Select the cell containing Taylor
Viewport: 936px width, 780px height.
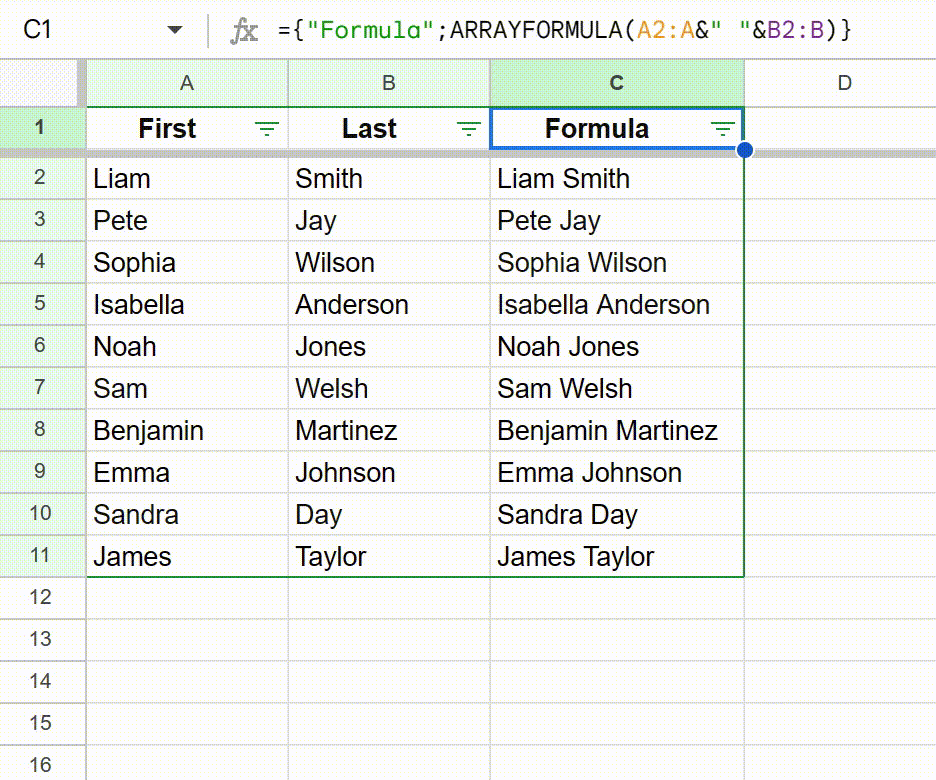pos(389,556)
